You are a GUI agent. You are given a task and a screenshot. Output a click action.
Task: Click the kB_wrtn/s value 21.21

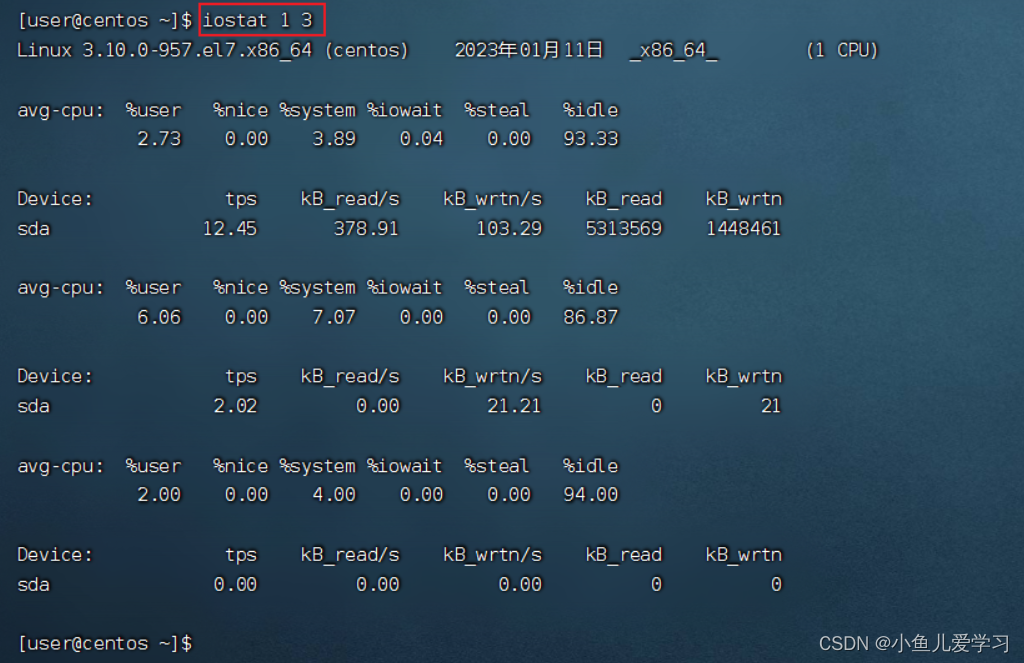(x=514, y=406)
